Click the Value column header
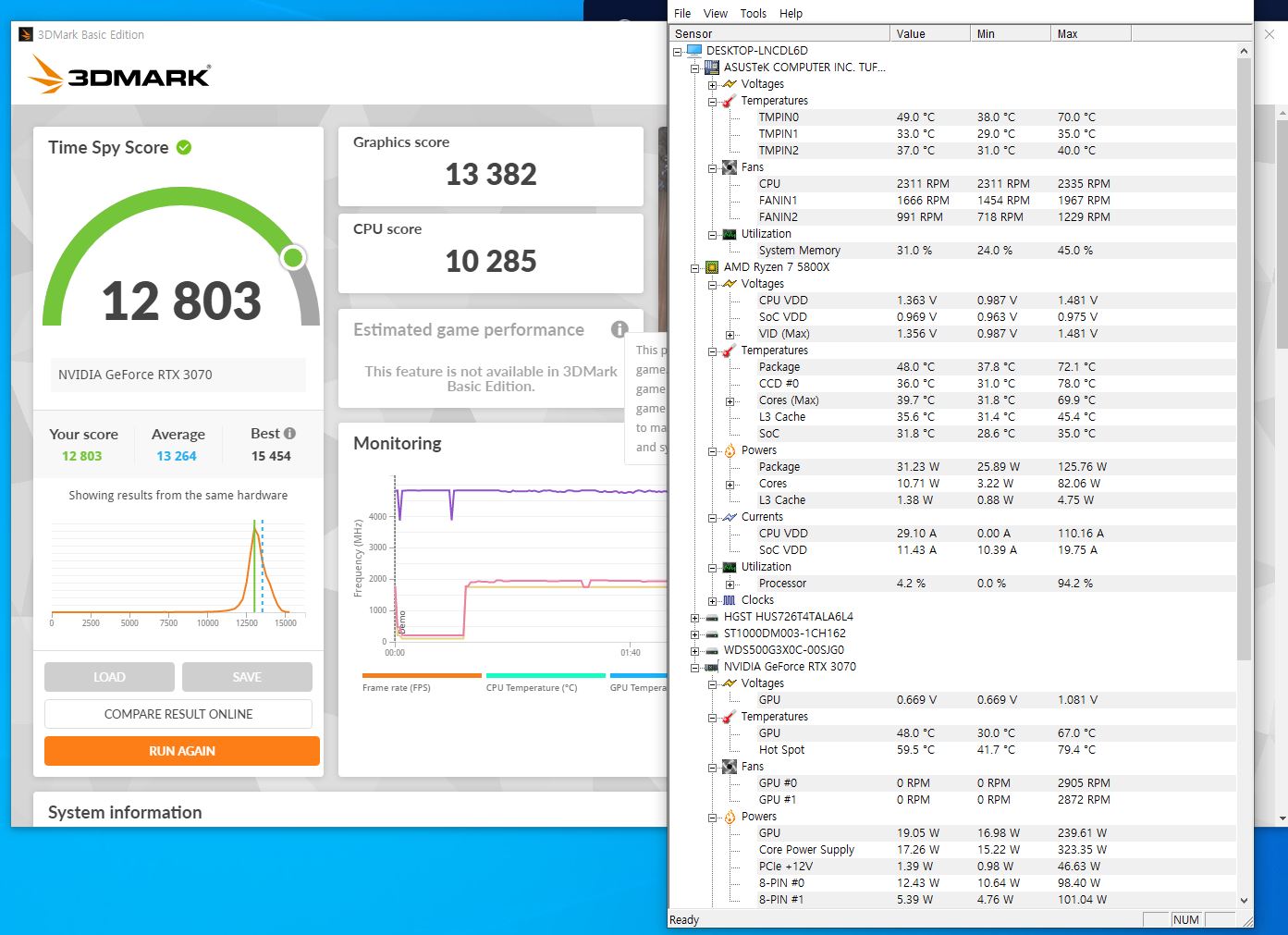This screenshot has width=1288, height=935. pyautogui.click(x=930, y=33)
